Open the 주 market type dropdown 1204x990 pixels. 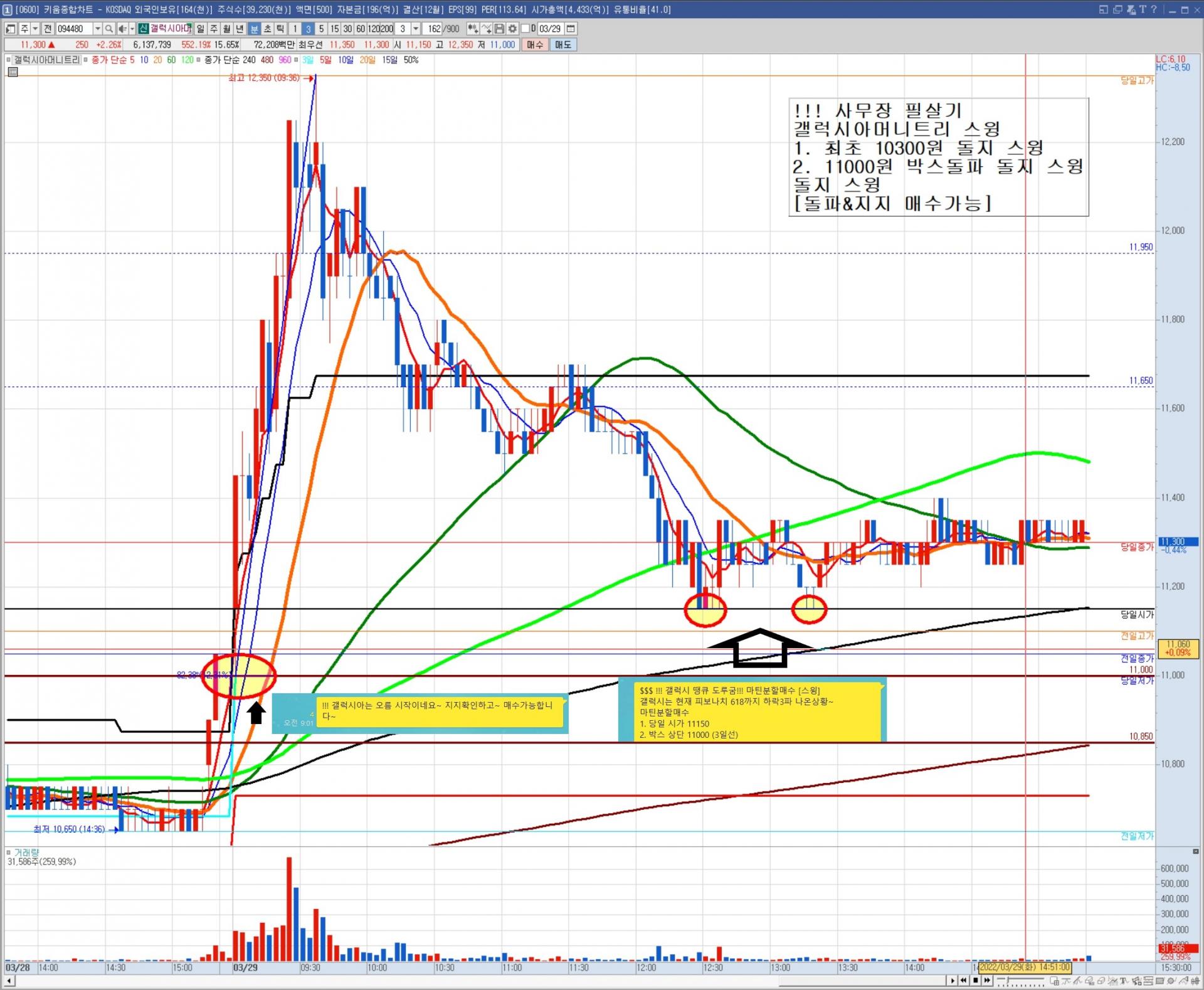34,29
